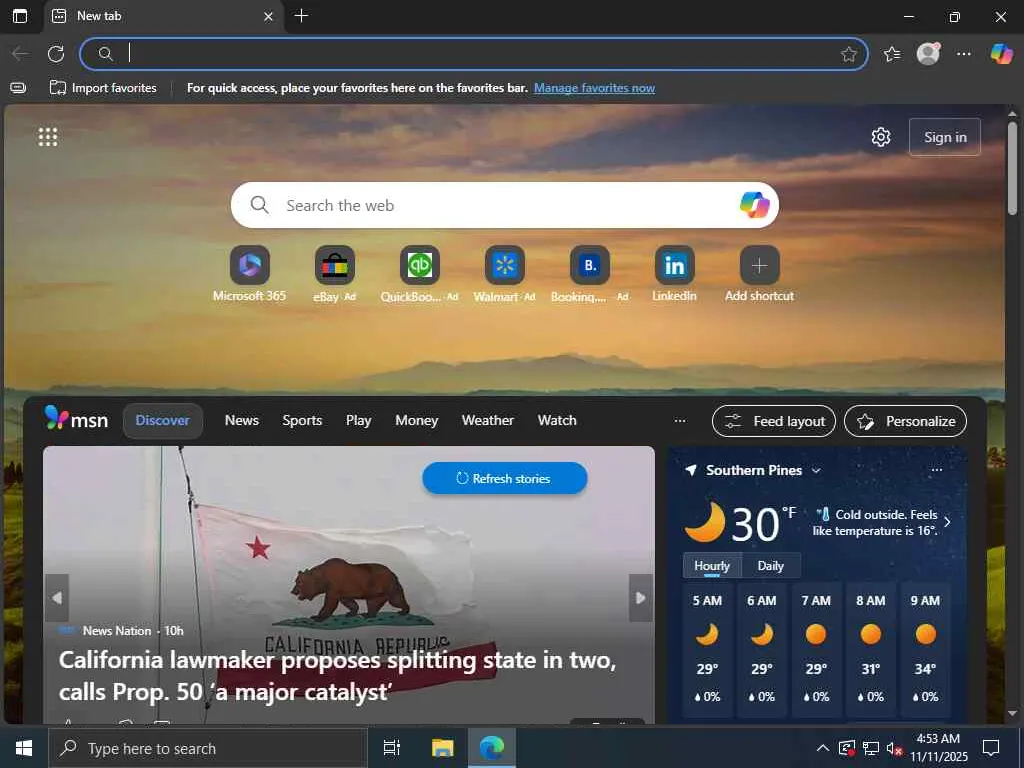
Task: Open the California lawmaker headline
Action: coord(337,675)
